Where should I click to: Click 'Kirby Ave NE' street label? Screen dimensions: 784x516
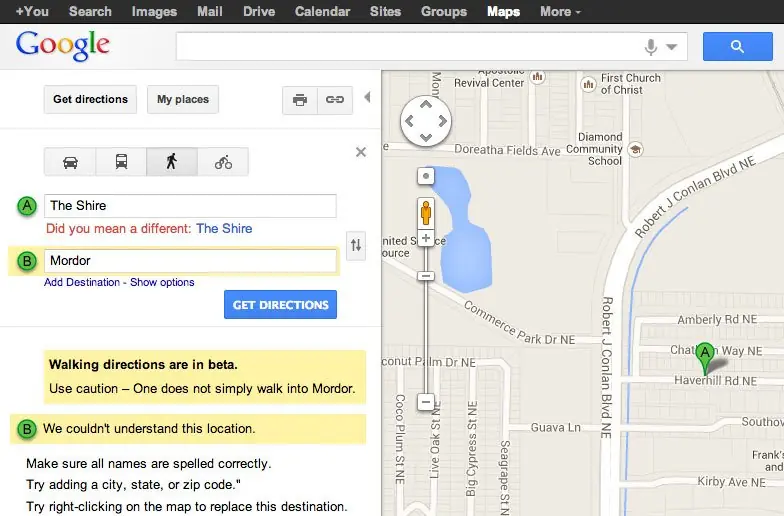click(732, 482)
